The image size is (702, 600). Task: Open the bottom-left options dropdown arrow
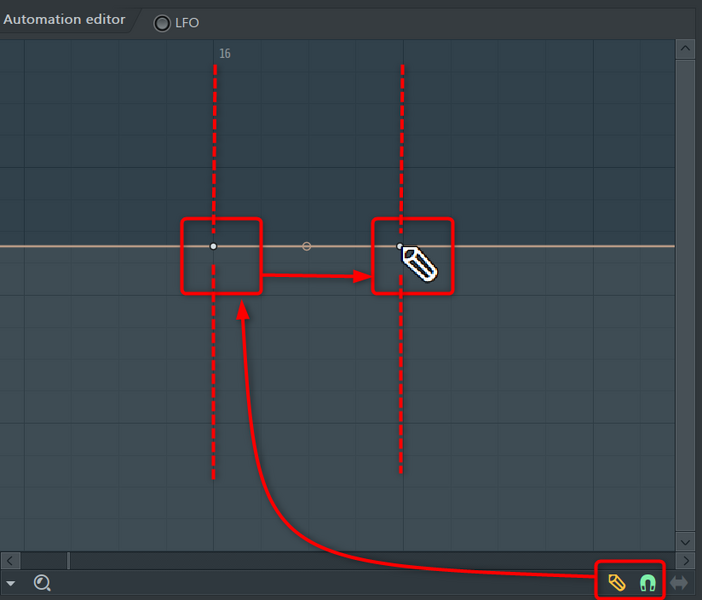coord(11,583)
